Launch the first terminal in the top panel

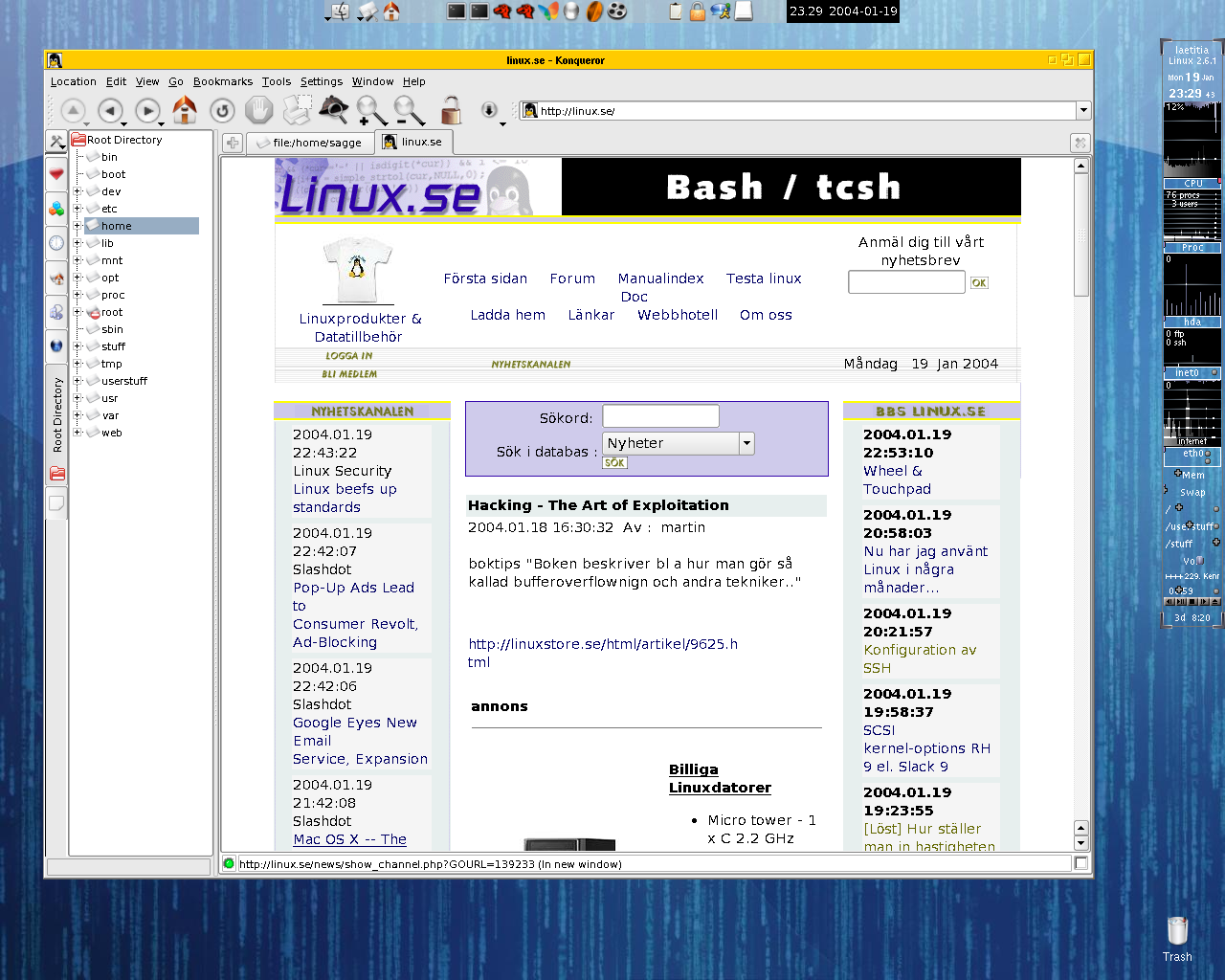(x=457, y=11)
